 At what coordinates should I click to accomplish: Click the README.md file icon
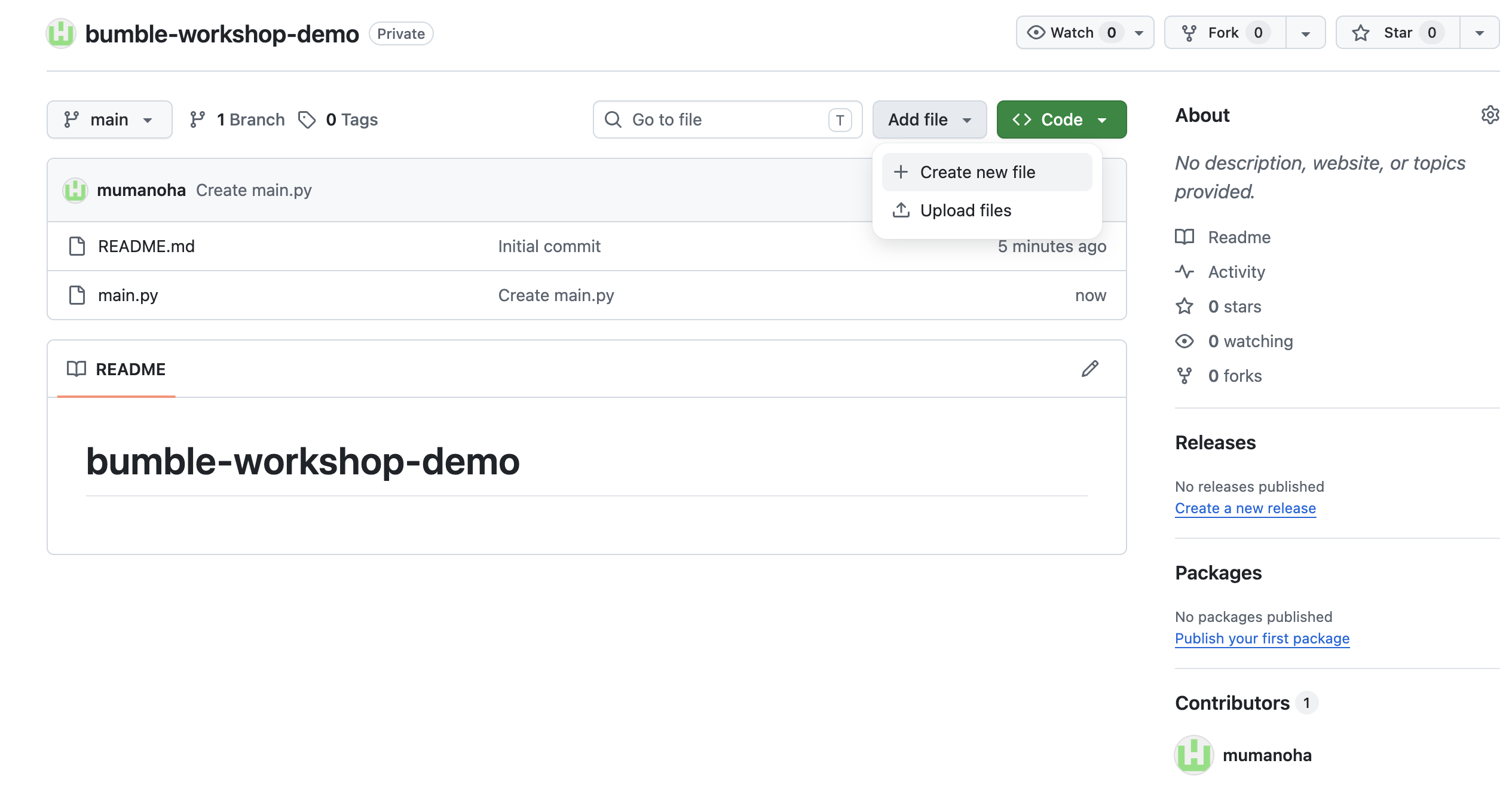coord(77,246)
